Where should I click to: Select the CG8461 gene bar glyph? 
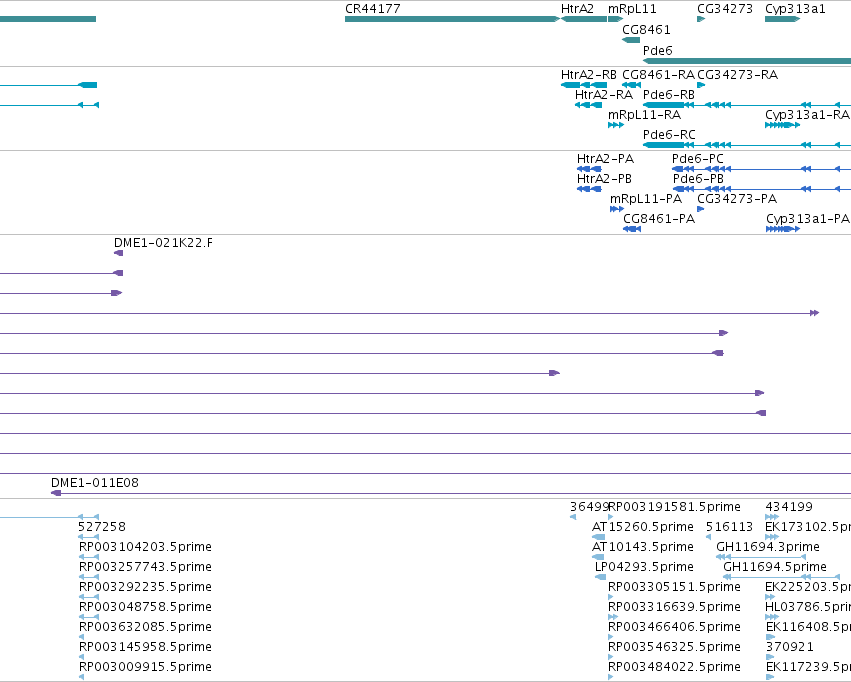click(631, 40)
